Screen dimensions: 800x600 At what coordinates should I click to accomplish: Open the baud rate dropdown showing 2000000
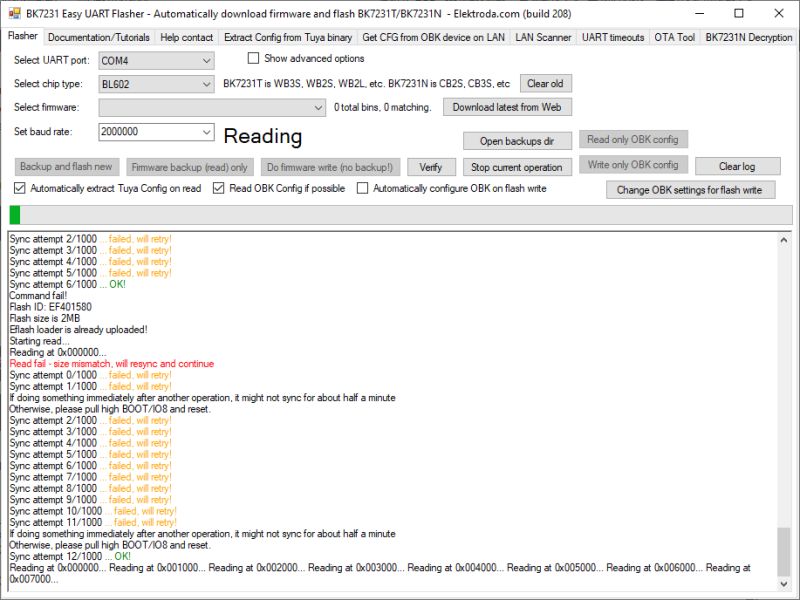coord(205,132)
